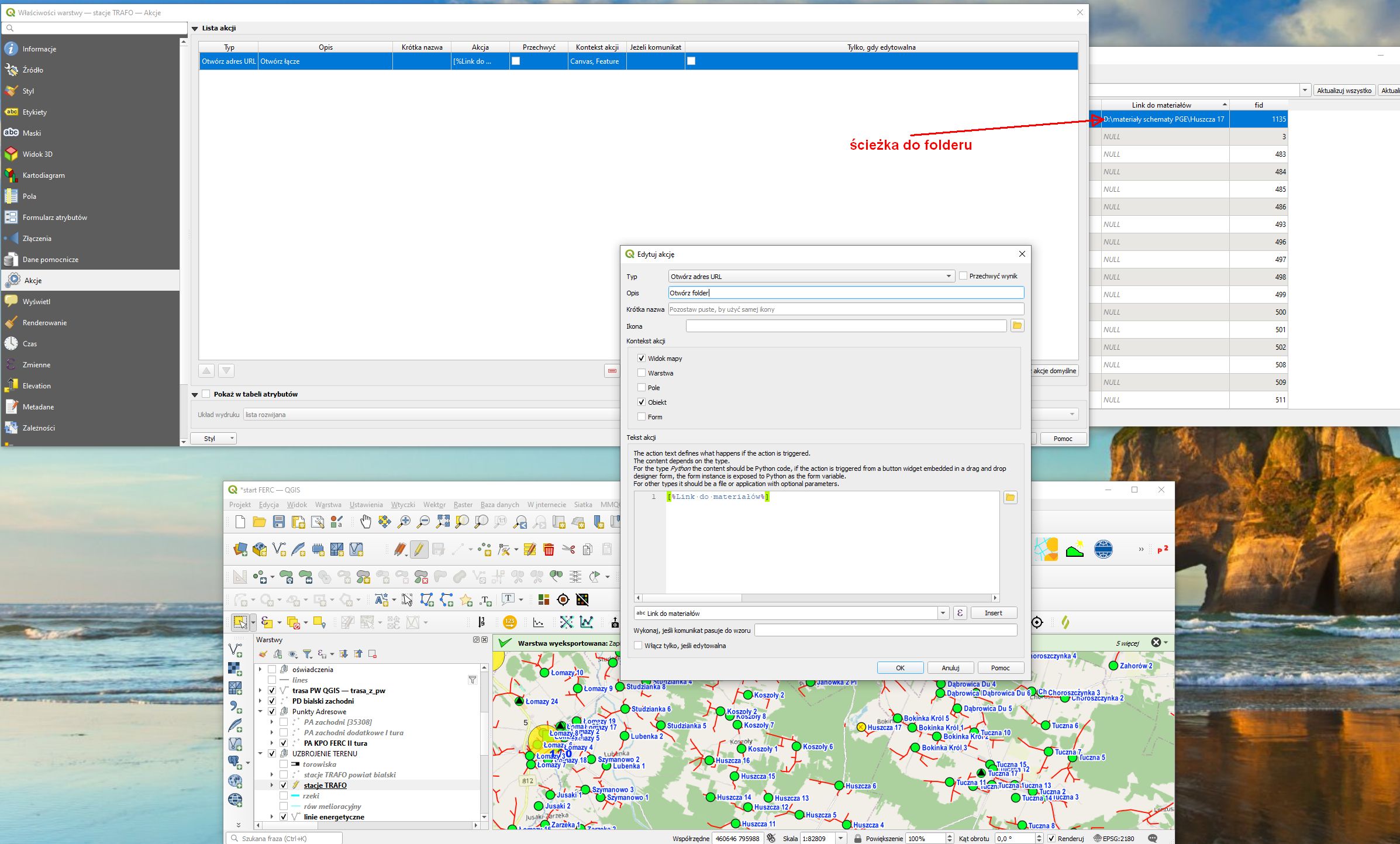Click the Zoom In magnifier tool

coord(404,522)
